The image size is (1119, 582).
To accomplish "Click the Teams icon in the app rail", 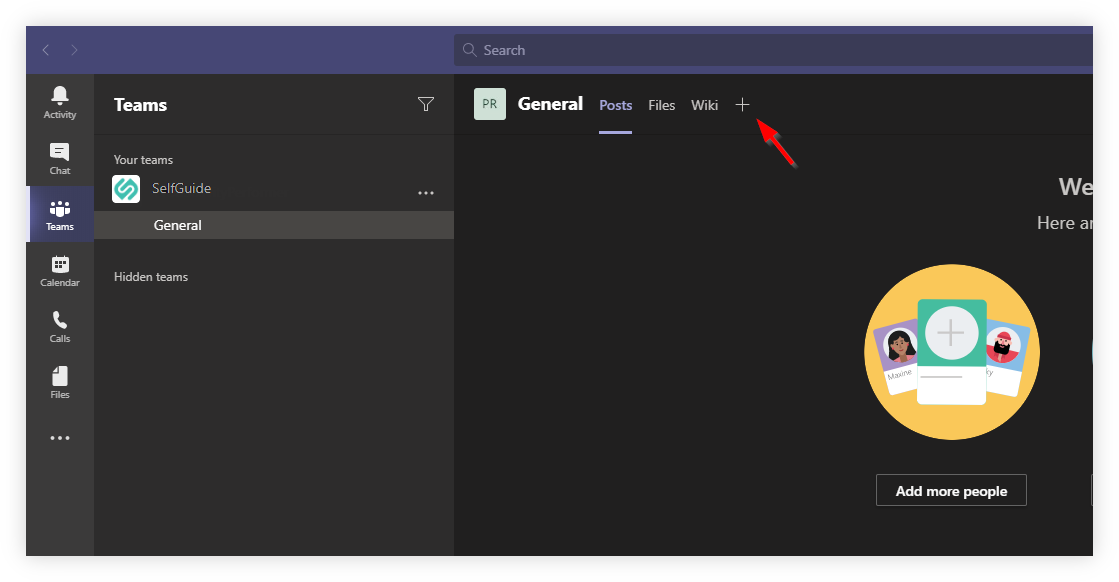I will 59,213.
